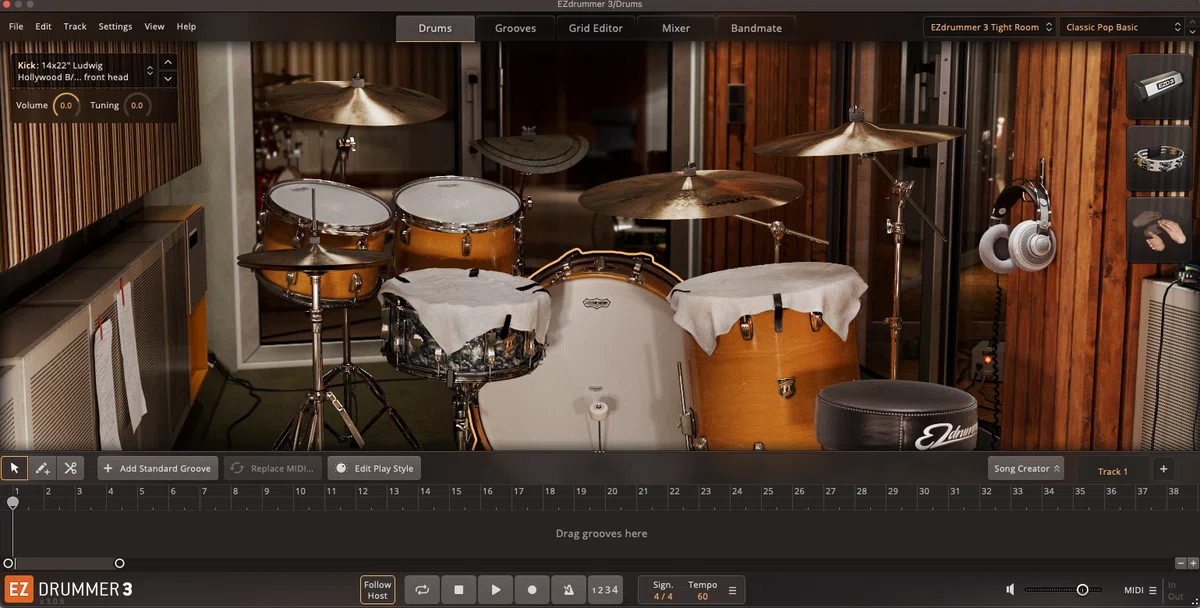The height and width of the screenshot is (608, 1200).
Task: Zoom in the timeline with plus
Action: click(x=1193, y=563)
